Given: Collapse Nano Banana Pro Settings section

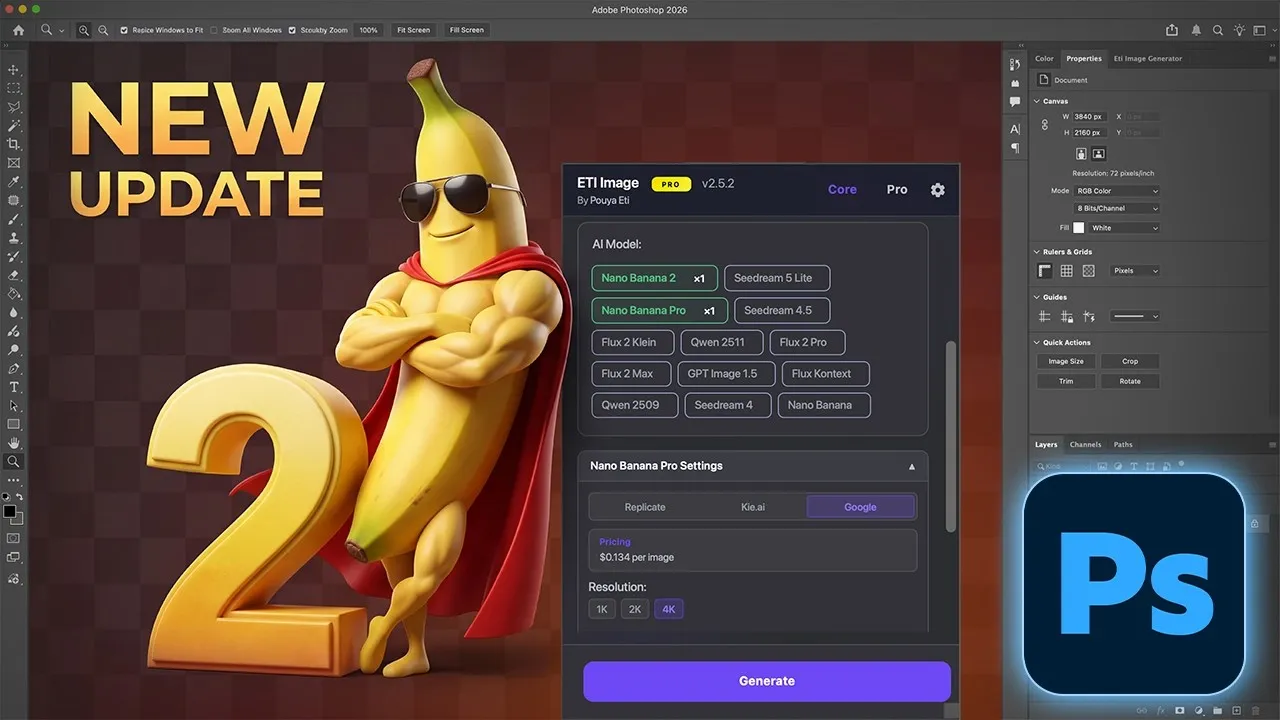Looking at the screenshot, I should pyautogui.click(x=911, y=466).
